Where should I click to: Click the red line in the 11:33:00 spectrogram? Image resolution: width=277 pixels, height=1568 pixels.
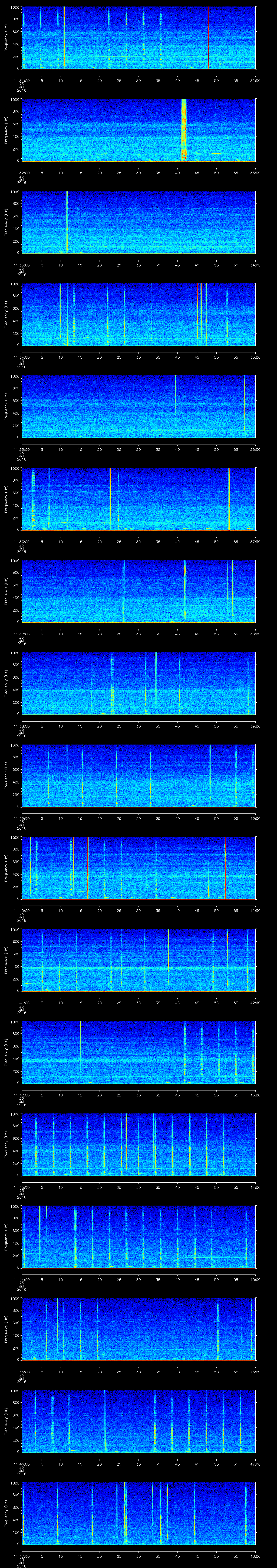point(67,222)
